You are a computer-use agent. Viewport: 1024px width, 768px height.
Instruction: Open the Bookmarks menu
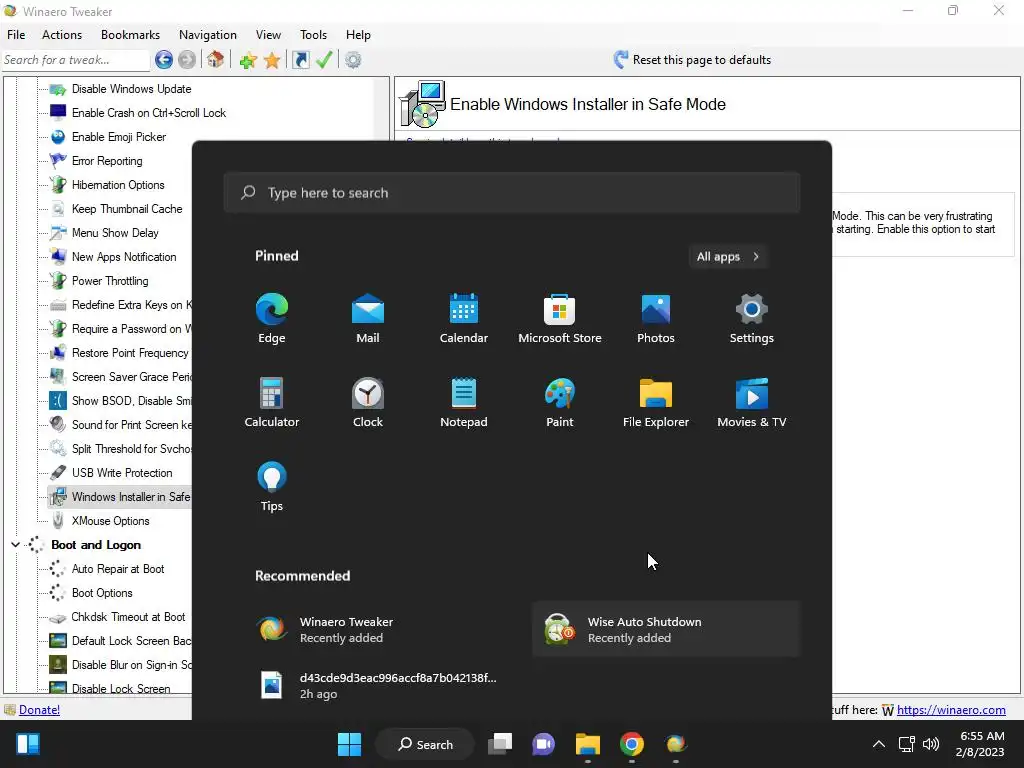[x=130, y=35]
